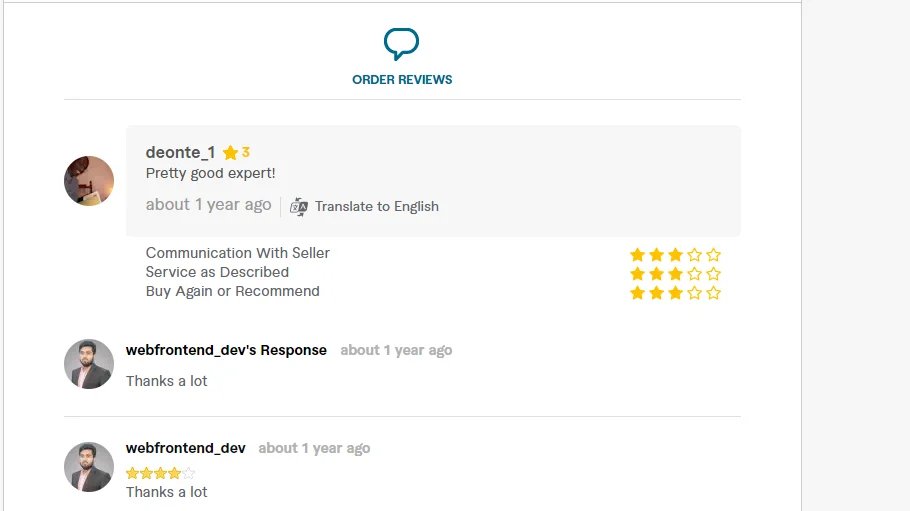Click webfrontend_dev's Response avatar photo
The height and width of the screenshot is (511, 910).
point(89,364)
